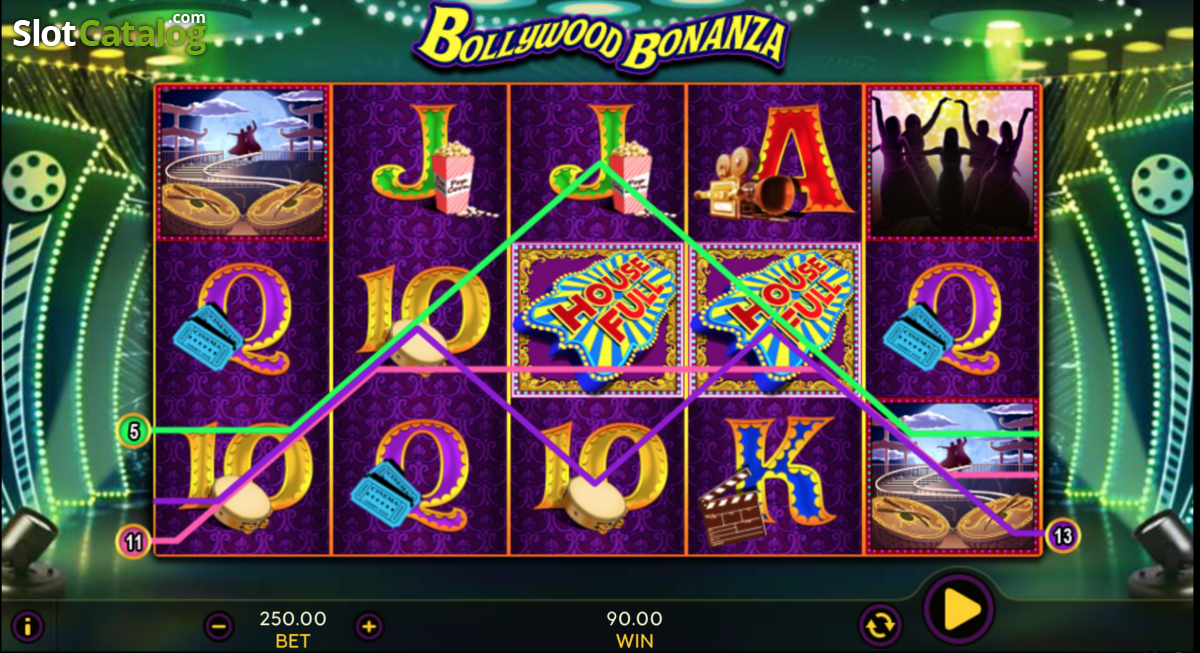Click the red A camera symbol
Image resolution: width=1200 pixels, height=653 pixels.
[775, 163]
